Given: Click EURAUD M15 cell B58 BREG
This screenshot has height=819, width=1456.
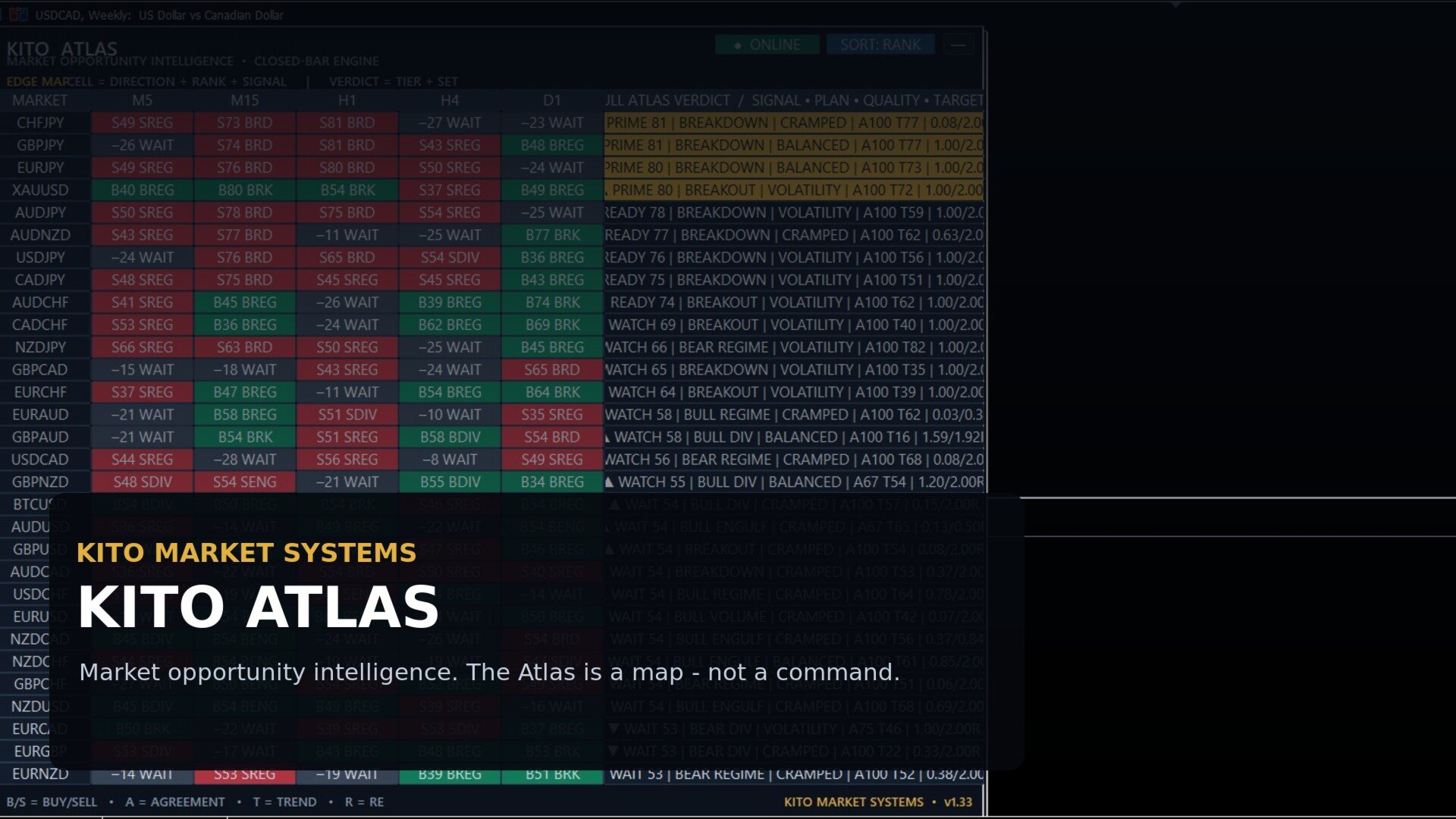Looking at the screenshot, I should click(x=245, y=415).
